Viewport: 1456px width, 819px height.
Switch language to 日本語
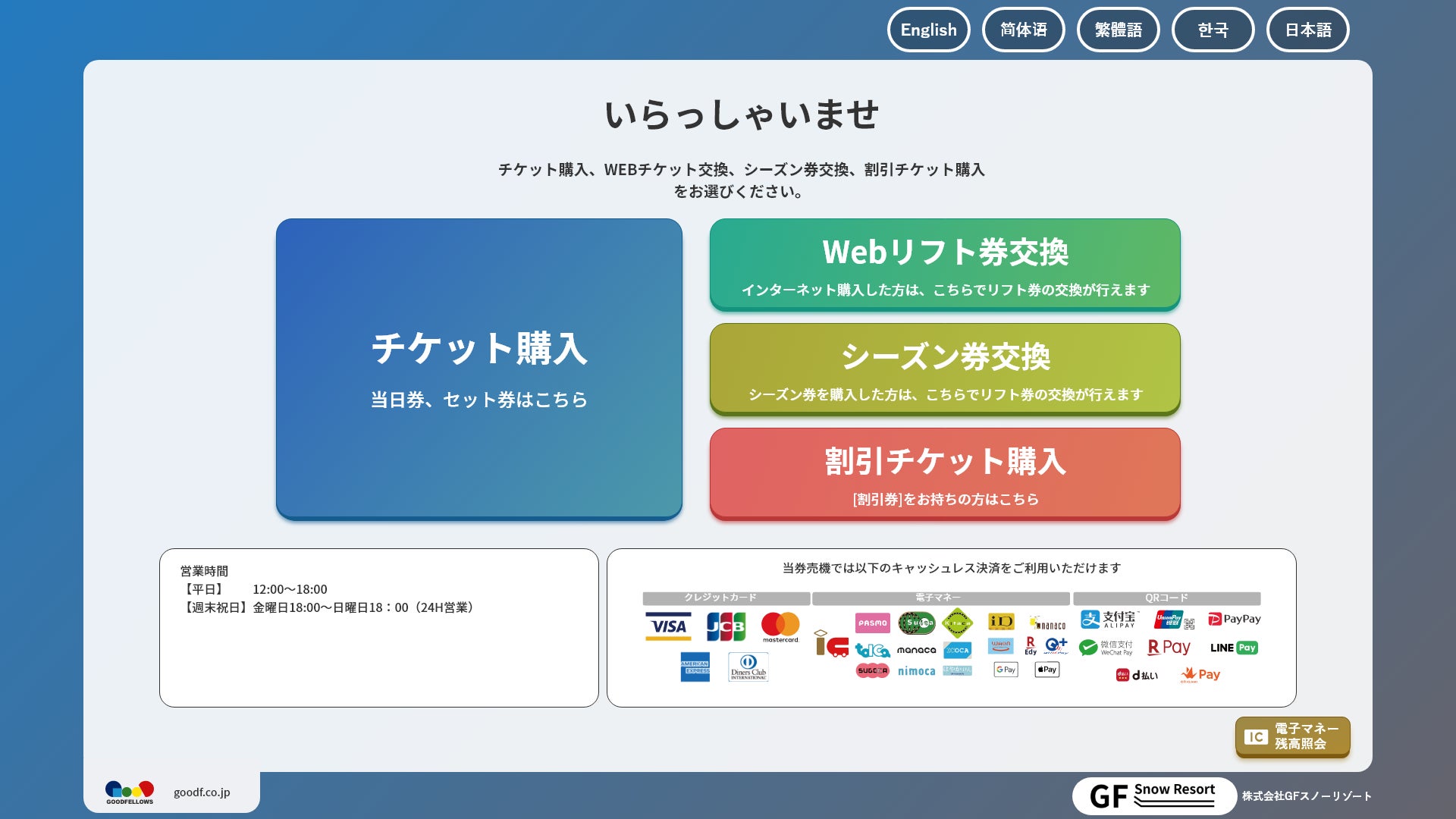tap(1307, 30)
